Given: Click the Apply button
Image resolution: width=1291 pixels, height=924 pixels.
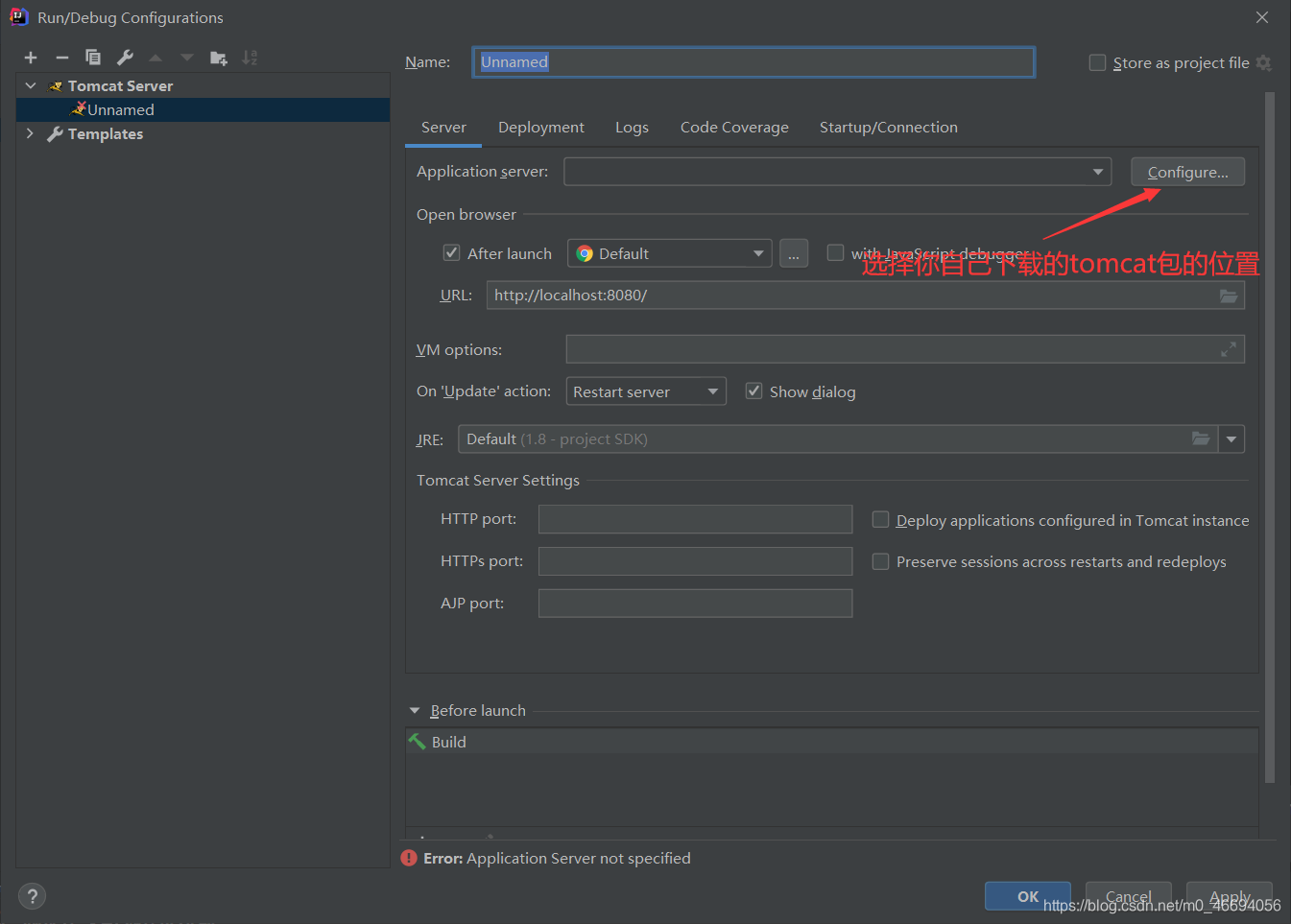Looking at the screenshot, I should 1230,896.
